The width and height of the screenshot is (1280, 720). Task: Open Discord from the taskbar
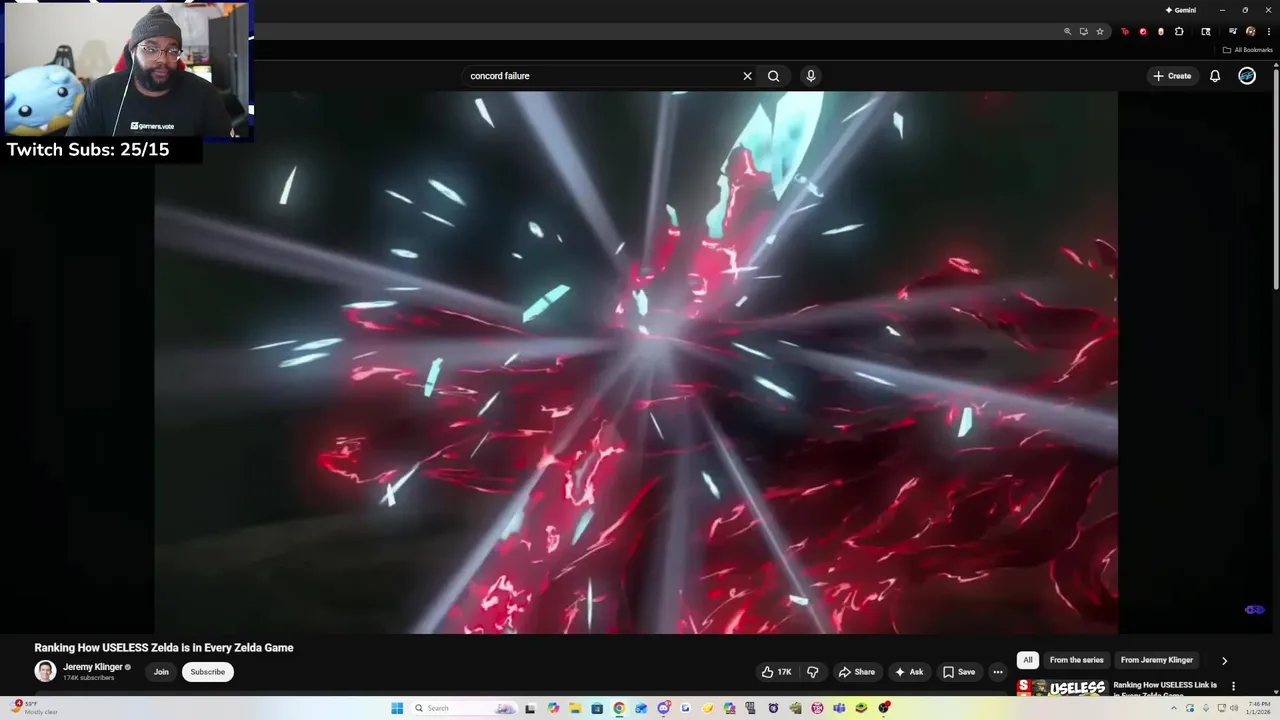663,708
